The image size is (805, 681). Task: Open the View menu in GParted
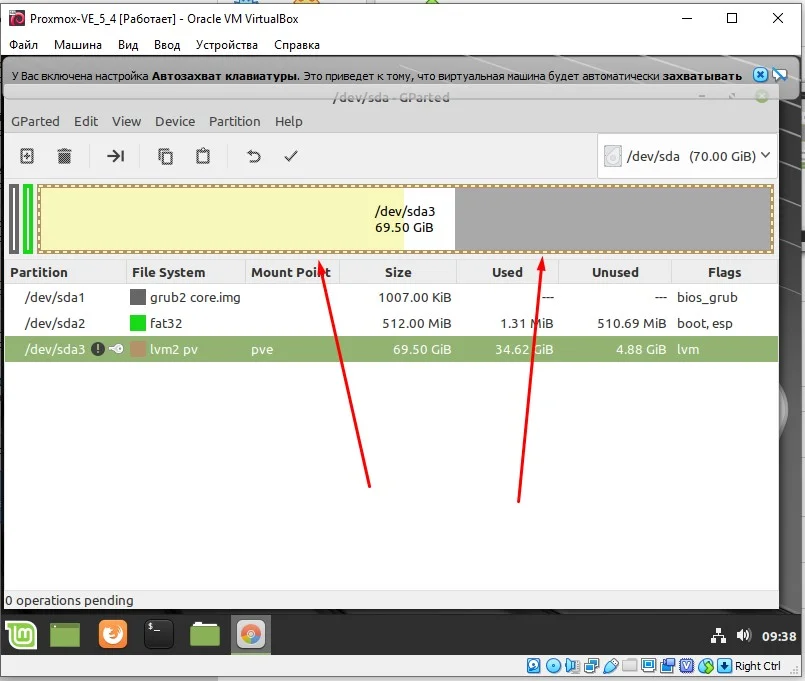click(126, 122)
